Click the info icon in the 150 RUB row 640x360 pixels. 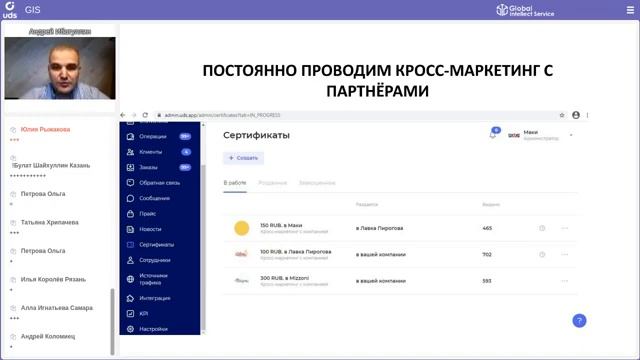[542, 228]
